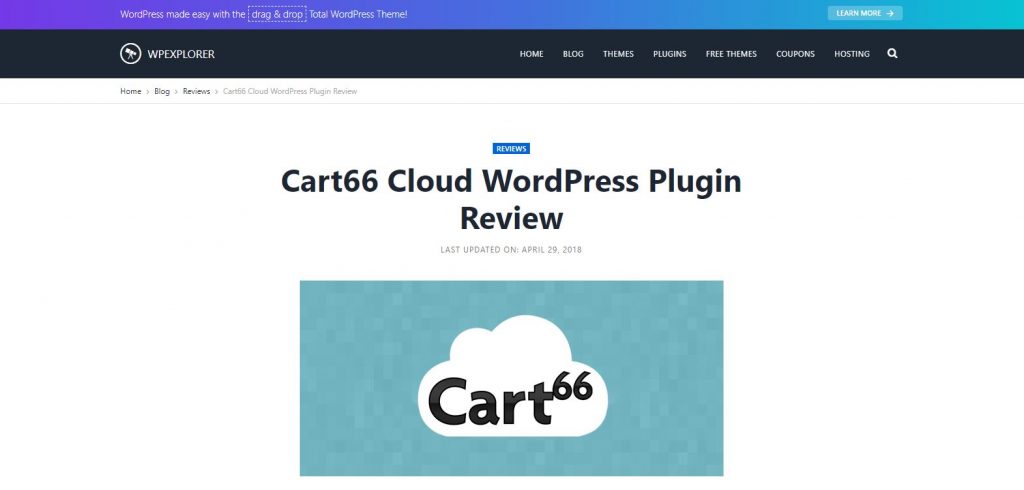Select the Plugins menu item
This screenshot has height=490, width=1024.
click(x=669, y=54)
